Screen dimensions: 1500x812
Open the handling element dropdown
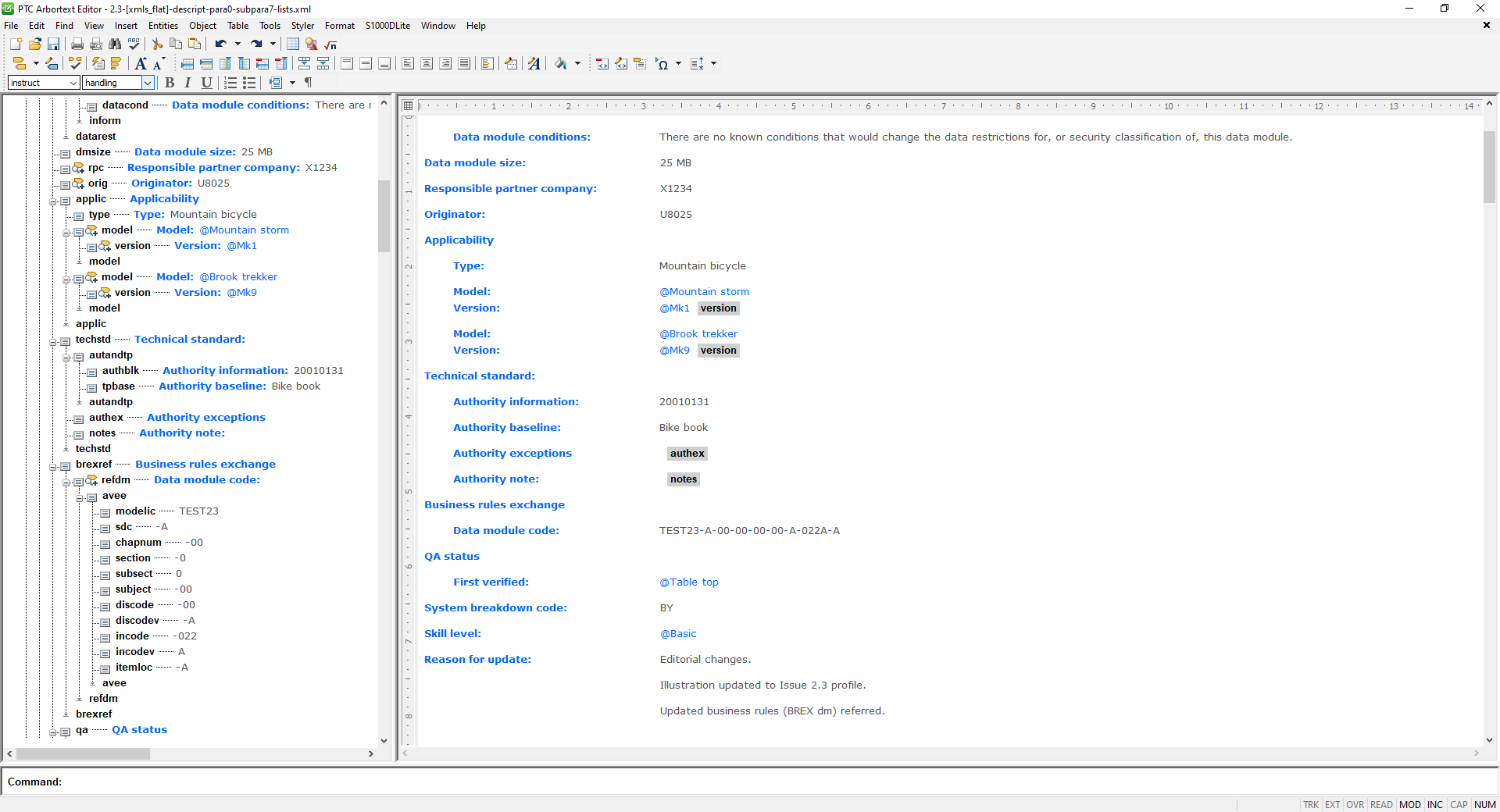click(x=148, y=83)
